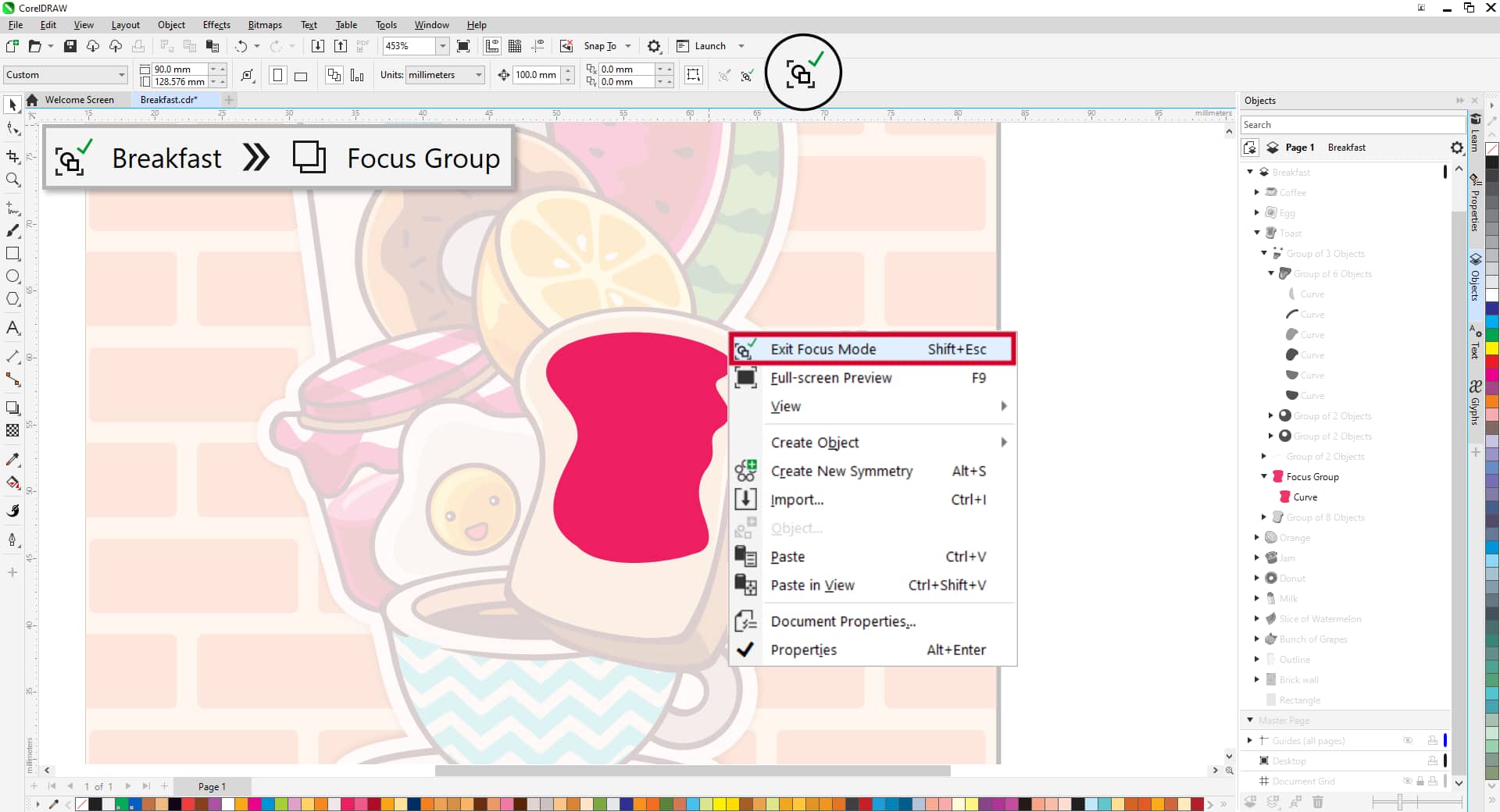
Task: Select the Freehand curve tool
Action: click(12, 208)
